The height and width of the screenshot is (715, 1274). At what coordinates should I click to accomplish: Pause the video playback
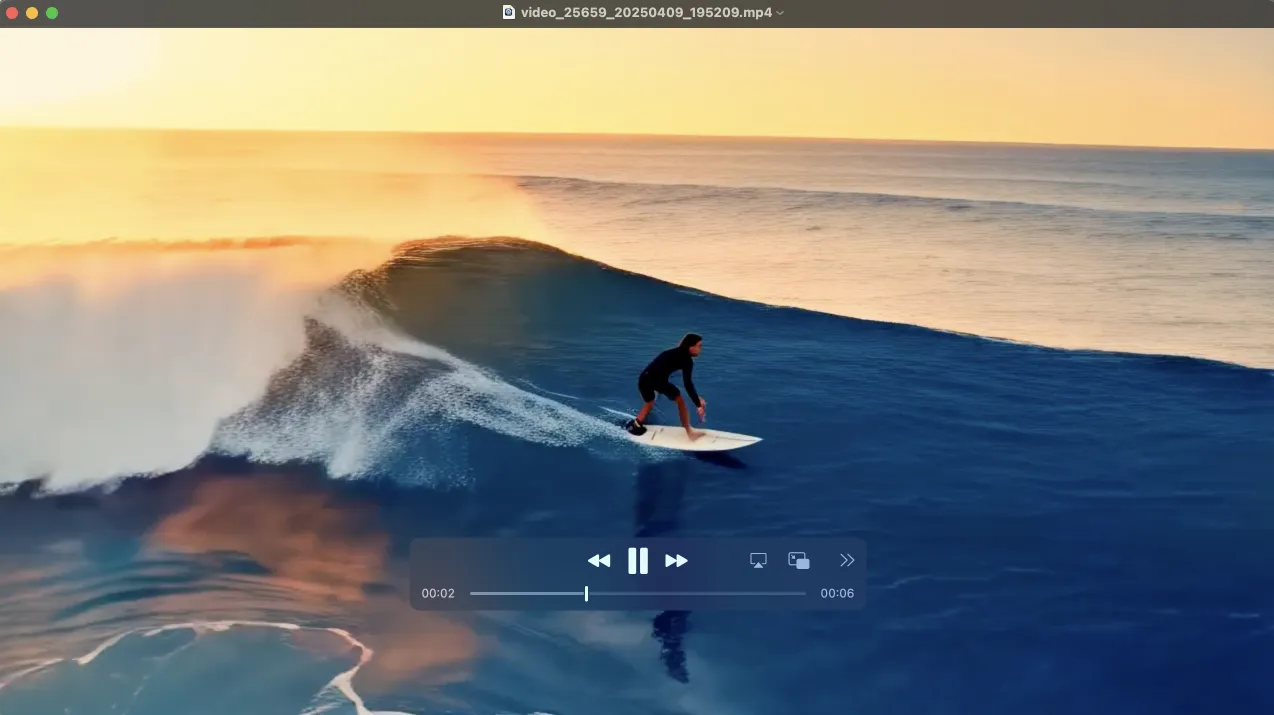point(637,561)
